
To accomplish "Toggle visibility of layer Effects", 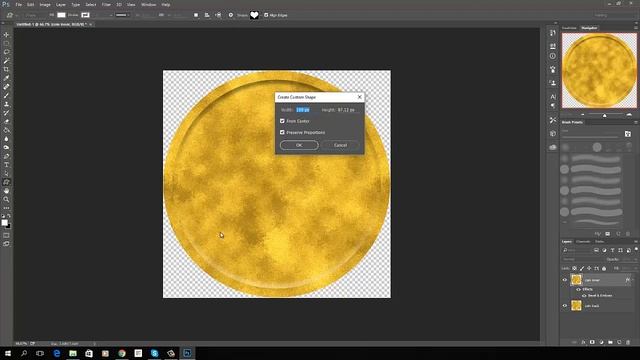I will coord(578,289).
